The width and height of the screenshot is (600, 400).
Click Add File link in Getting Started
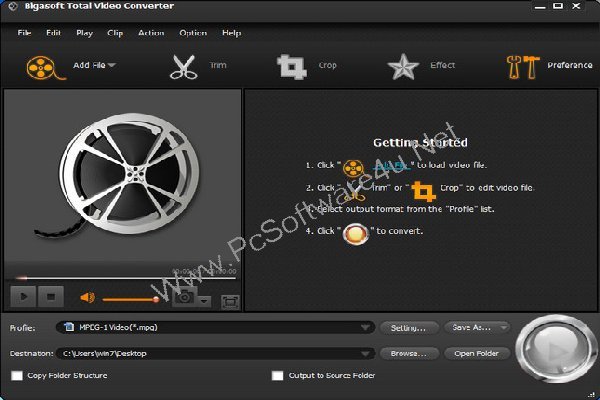click(391, 165)
